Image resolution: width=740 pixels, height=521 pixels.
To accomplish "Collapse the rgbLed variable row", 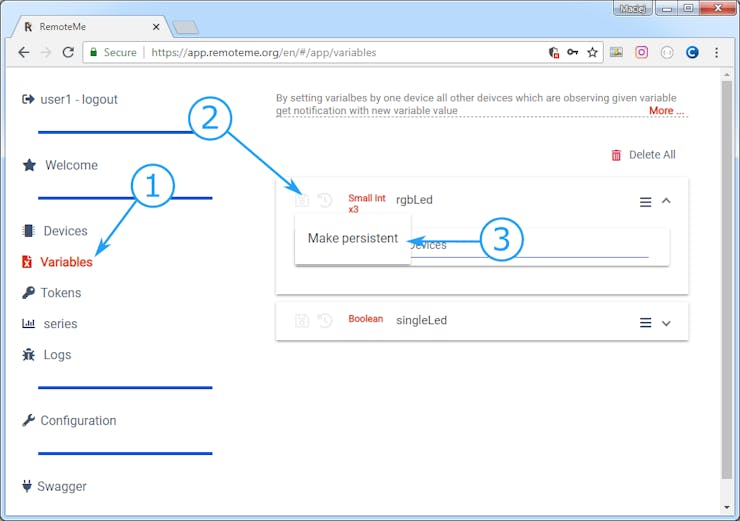I will pyautogui.click(x=666, y=201).
